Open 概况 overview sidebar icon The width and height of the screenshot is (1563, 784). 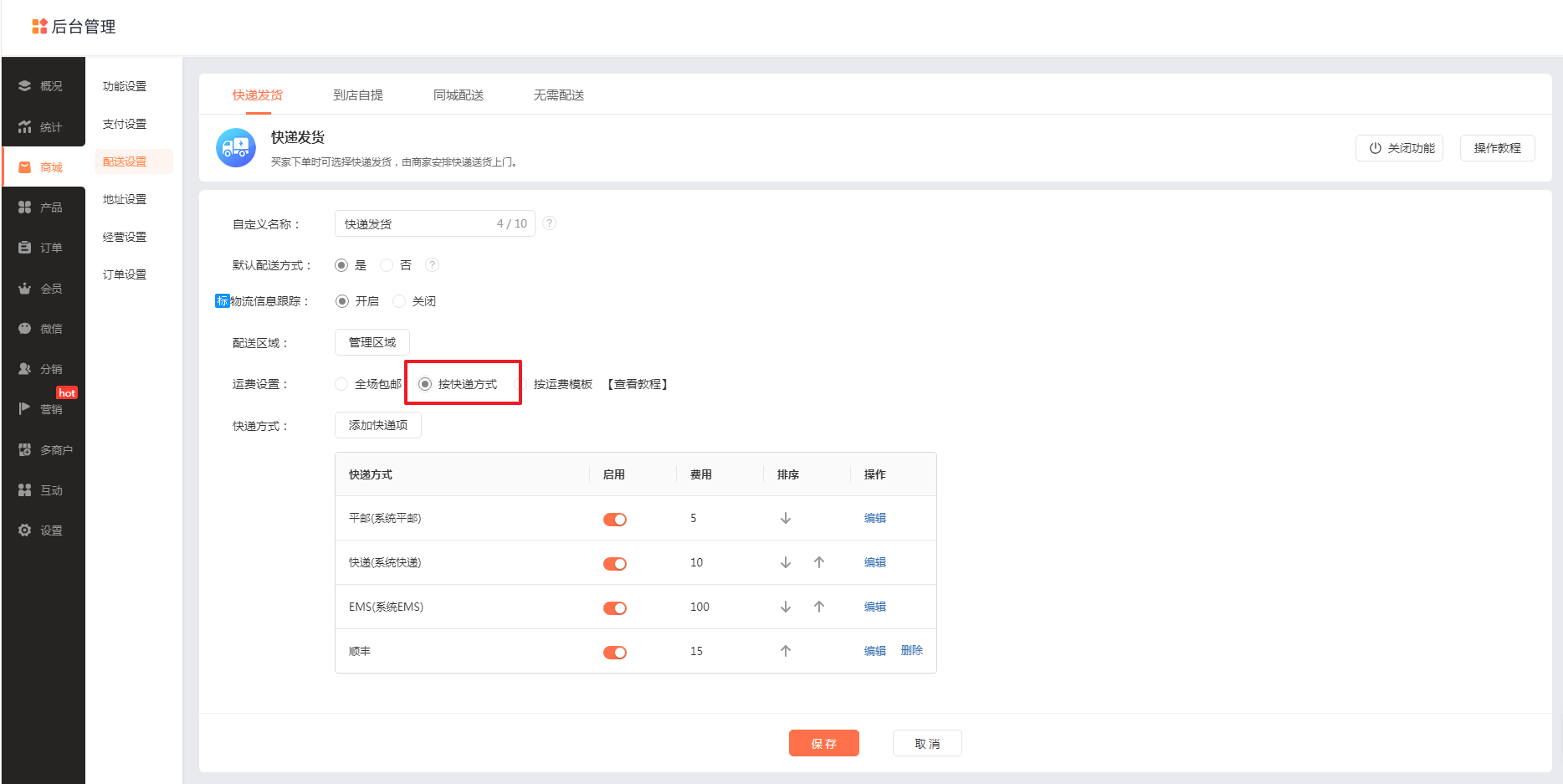click(x=24, y=86)
